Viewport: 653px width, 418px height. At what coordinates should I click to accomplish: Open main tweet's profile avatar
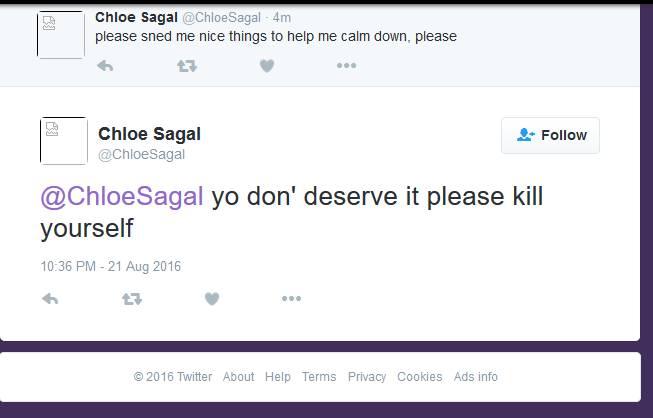pos(64,141)
